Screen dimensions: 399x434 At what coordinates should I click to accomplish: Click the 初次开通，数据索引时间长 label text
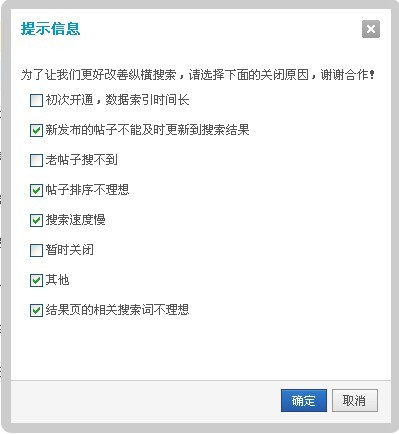[118, 100]
